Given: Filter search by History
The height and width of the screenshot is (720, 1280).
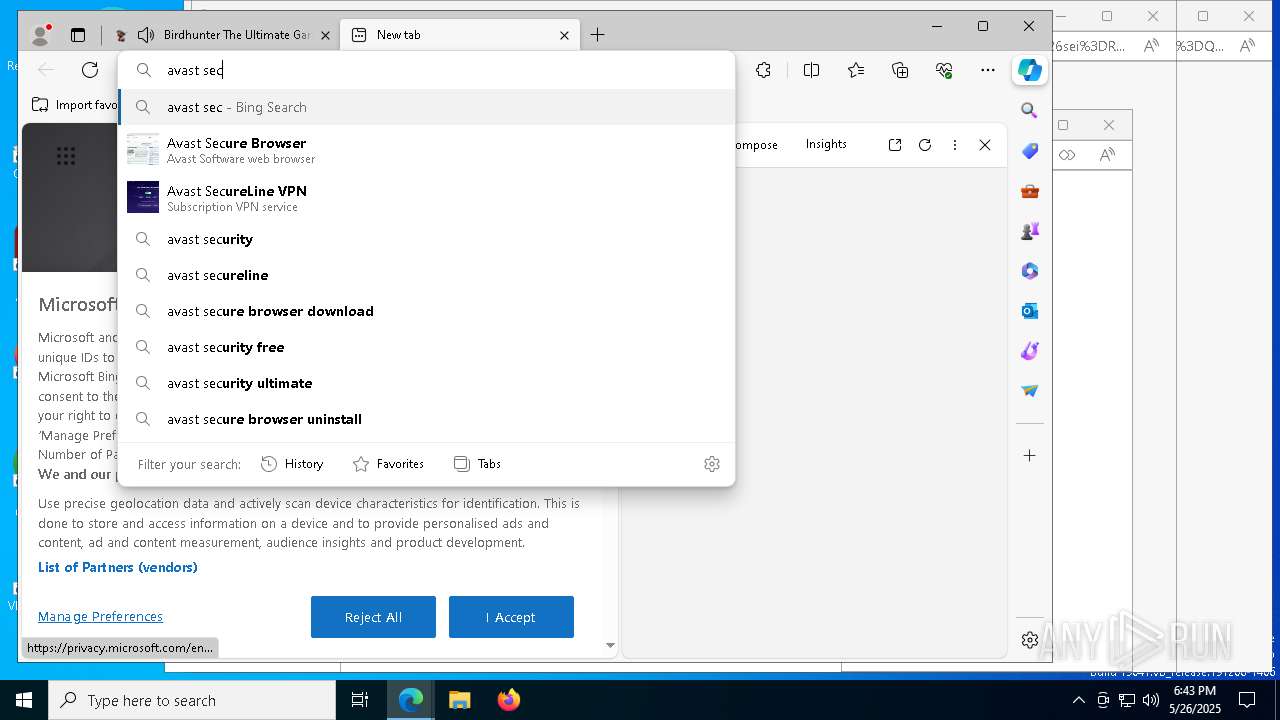Looking at the screenshot, I should [292, 464].
